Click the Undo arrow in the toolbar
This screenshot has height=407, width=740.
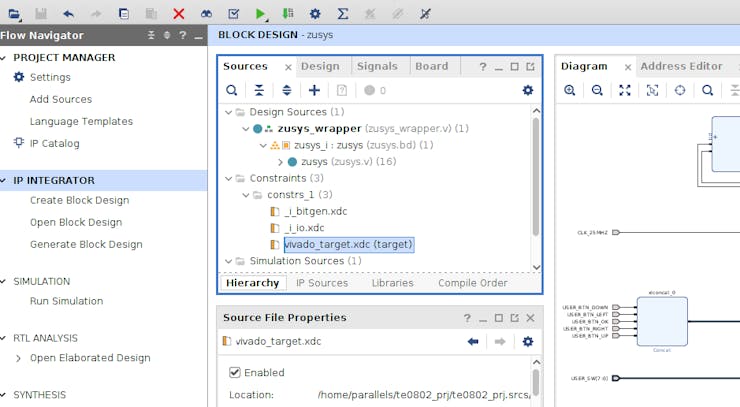(68, 14)
